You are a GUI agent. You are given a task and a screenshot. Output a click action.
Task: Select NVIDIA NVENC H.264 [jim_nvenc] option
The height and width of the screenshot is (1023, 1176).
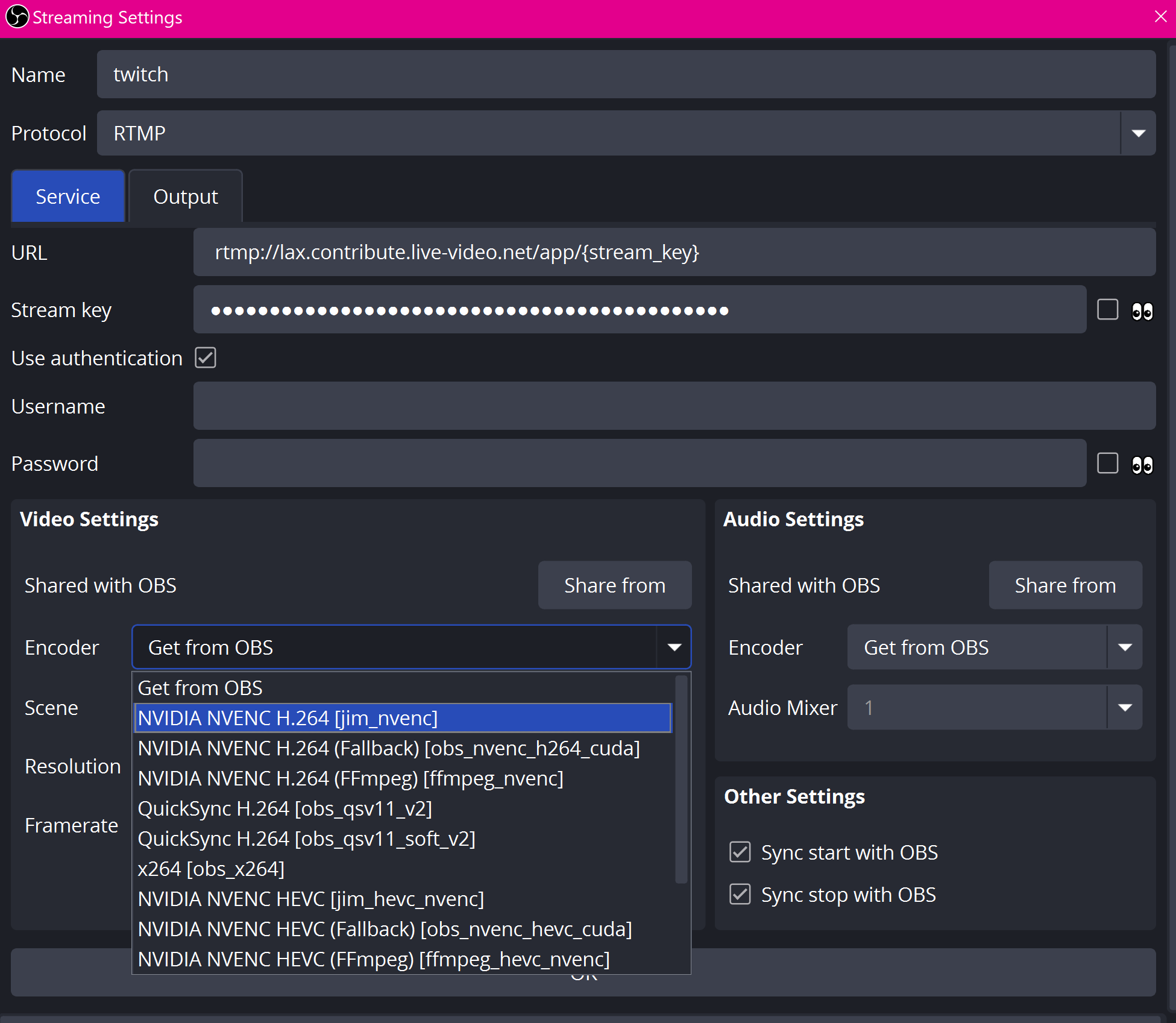tap(403, 718)
